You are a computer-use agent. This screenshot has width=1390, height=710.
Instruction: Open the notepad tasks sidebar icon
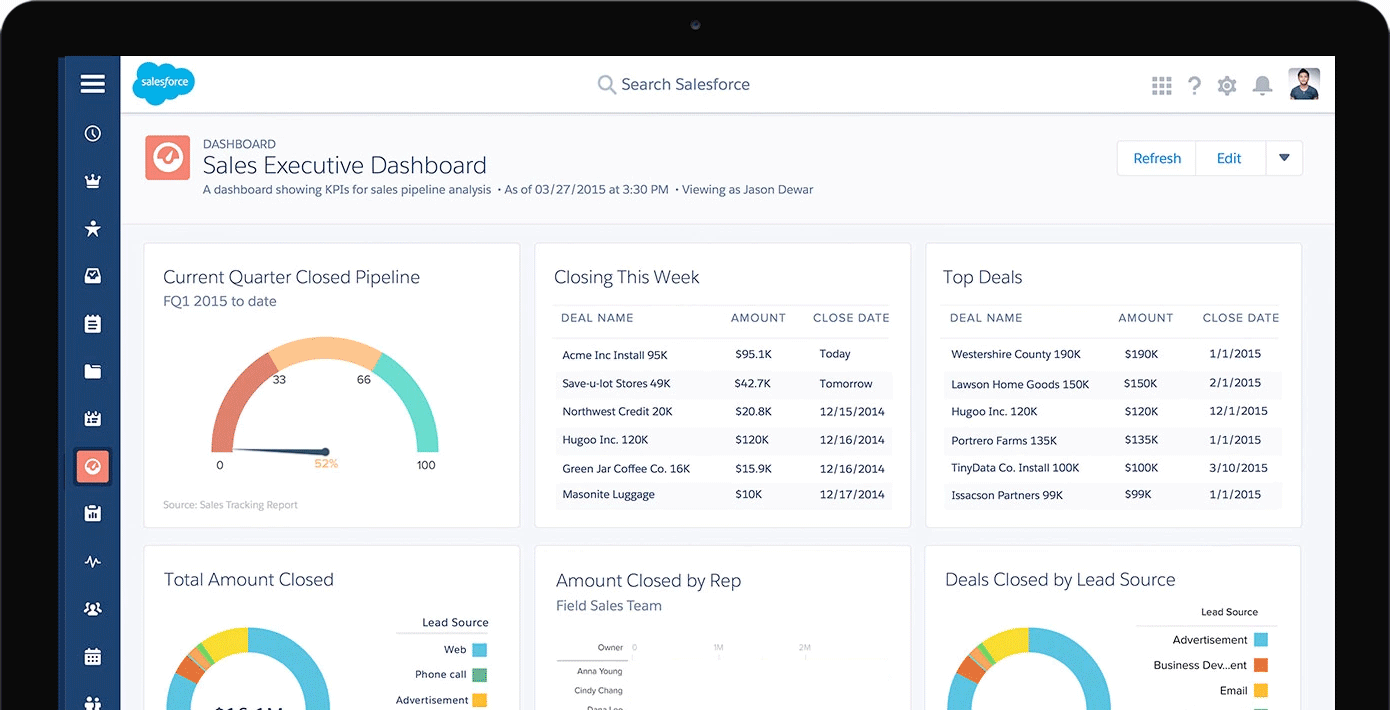93,324
